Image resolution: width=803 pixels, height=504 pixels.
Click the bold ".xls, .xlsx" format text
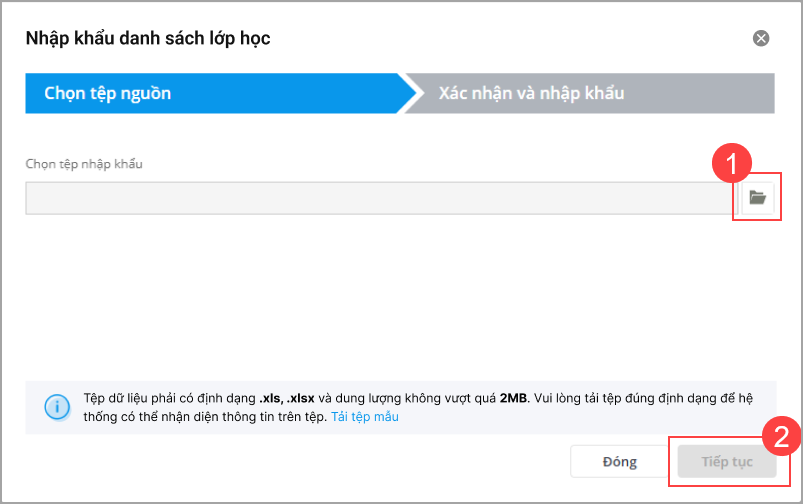(287, 398)
